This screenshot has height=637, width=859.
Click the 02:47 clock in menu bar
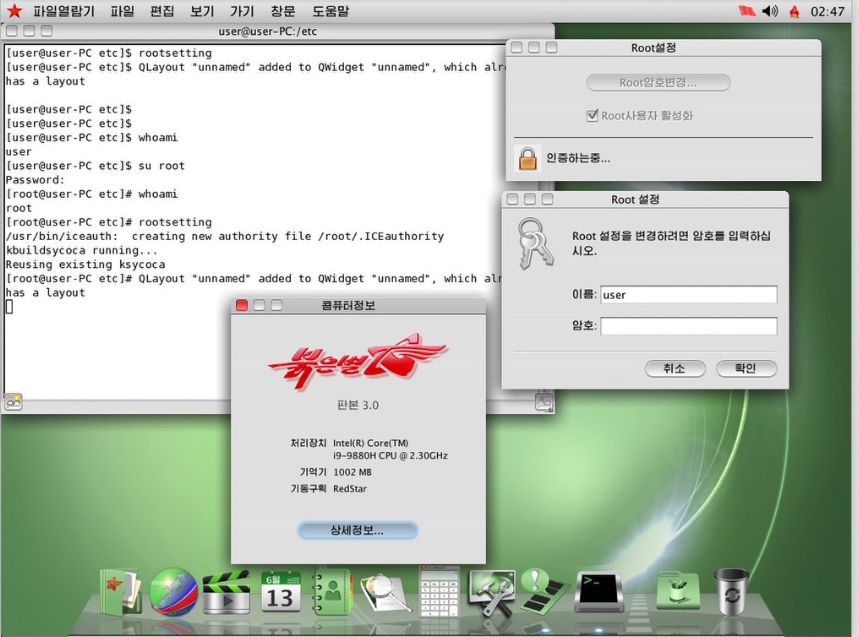point(827,12)
